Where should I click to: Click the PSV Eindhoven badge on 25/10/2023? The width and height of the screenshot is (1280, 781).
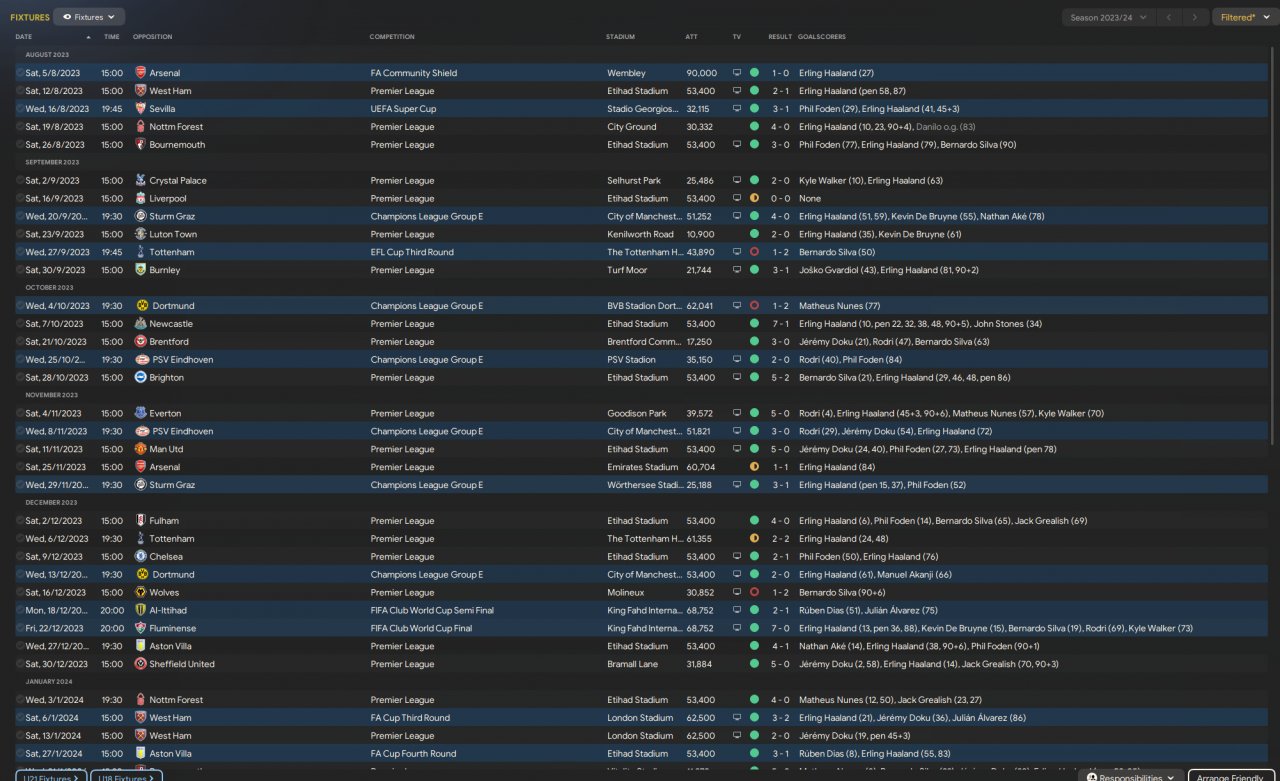[x=140, y=360]
